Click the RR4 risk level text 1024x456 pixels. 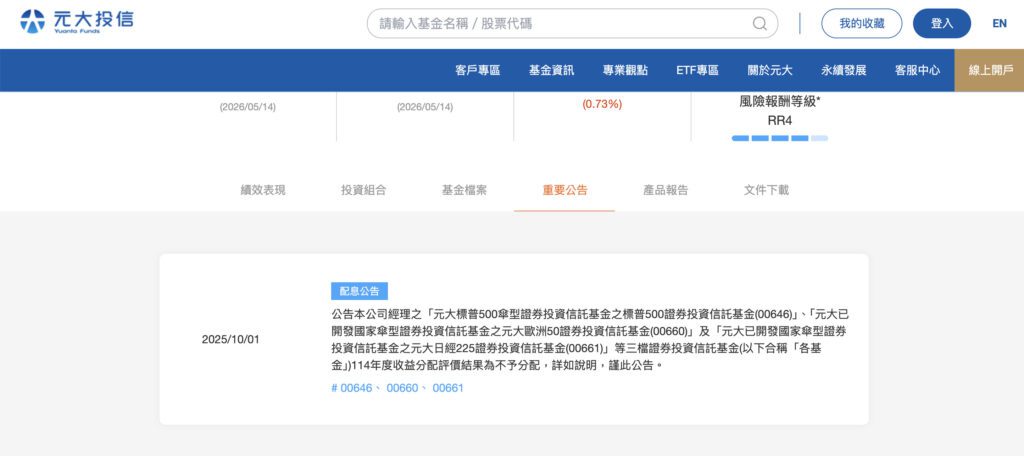coord(780,121)
